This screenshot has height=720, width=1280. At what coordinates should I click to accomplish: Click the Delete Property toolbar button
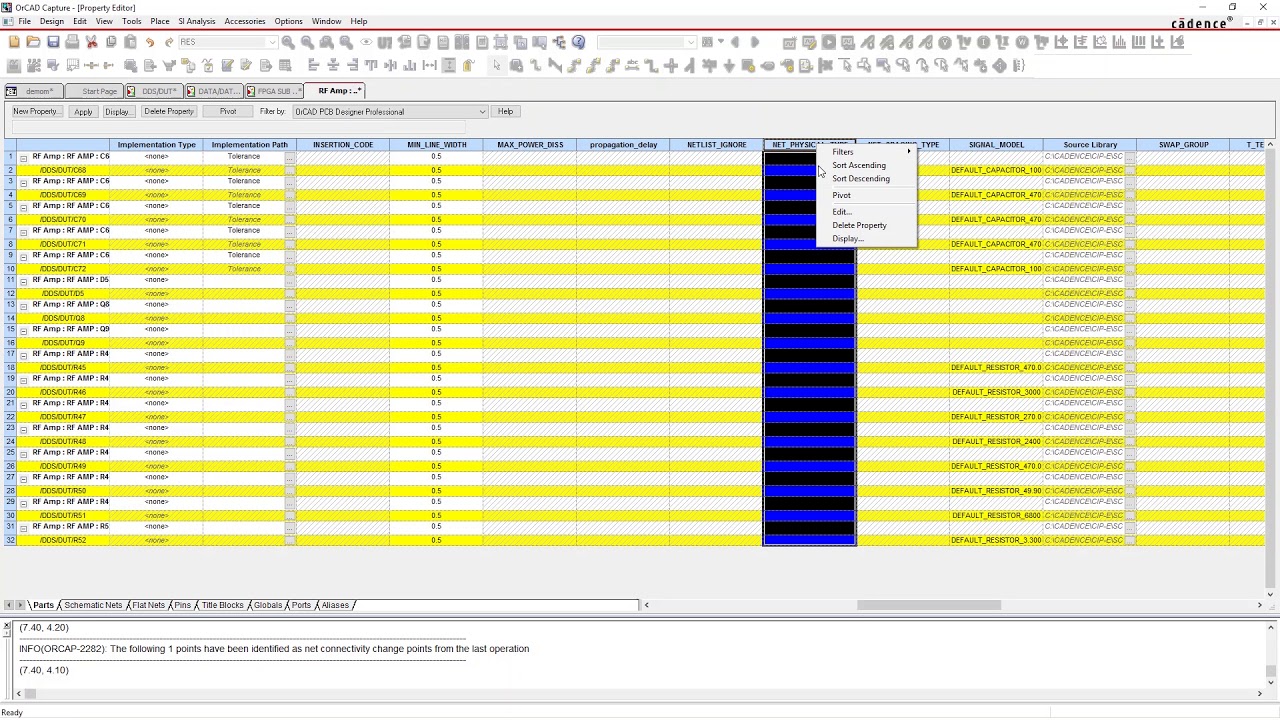pyautogui.click(x=168, y=112)
